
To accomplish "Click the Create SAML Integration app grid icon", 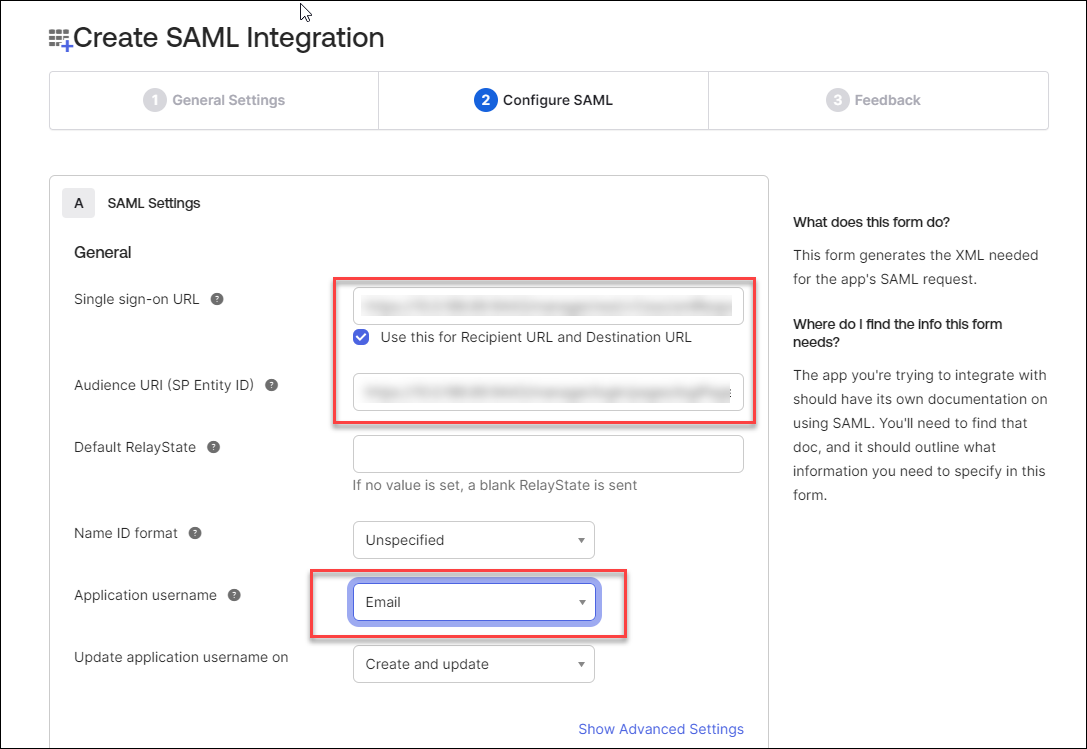I will click(60, 40).
